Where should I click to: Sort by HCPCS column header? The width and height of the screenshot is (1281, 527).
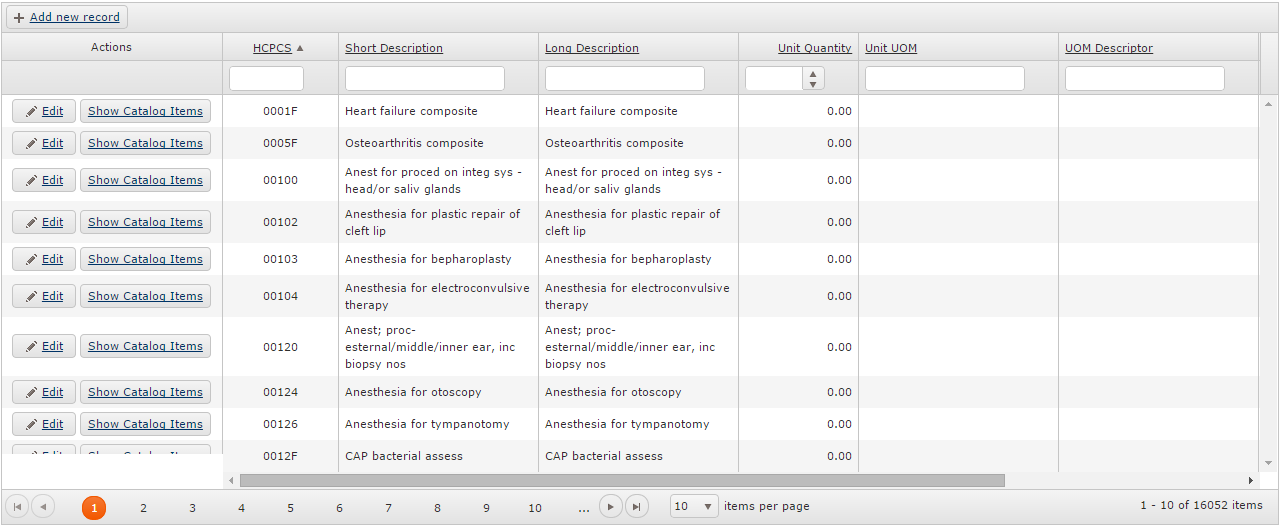click(x=272, y=48)
